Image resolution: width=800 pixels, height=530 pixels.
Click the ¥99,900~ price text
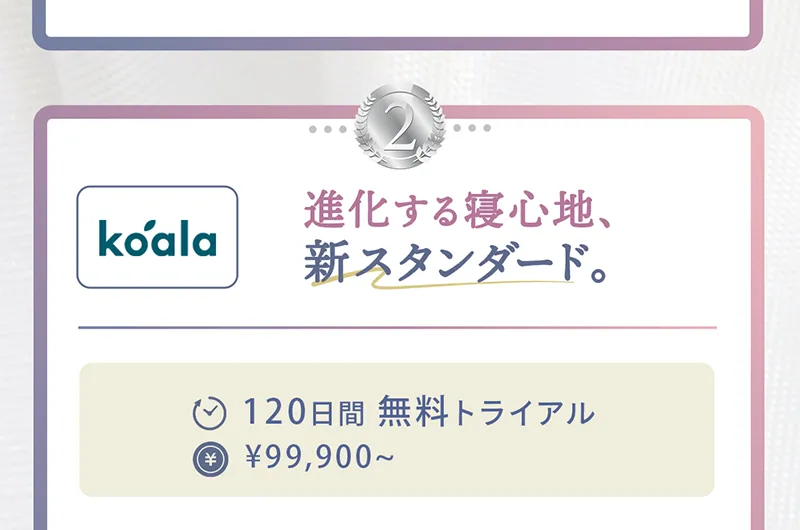click(x=320, y=457)
